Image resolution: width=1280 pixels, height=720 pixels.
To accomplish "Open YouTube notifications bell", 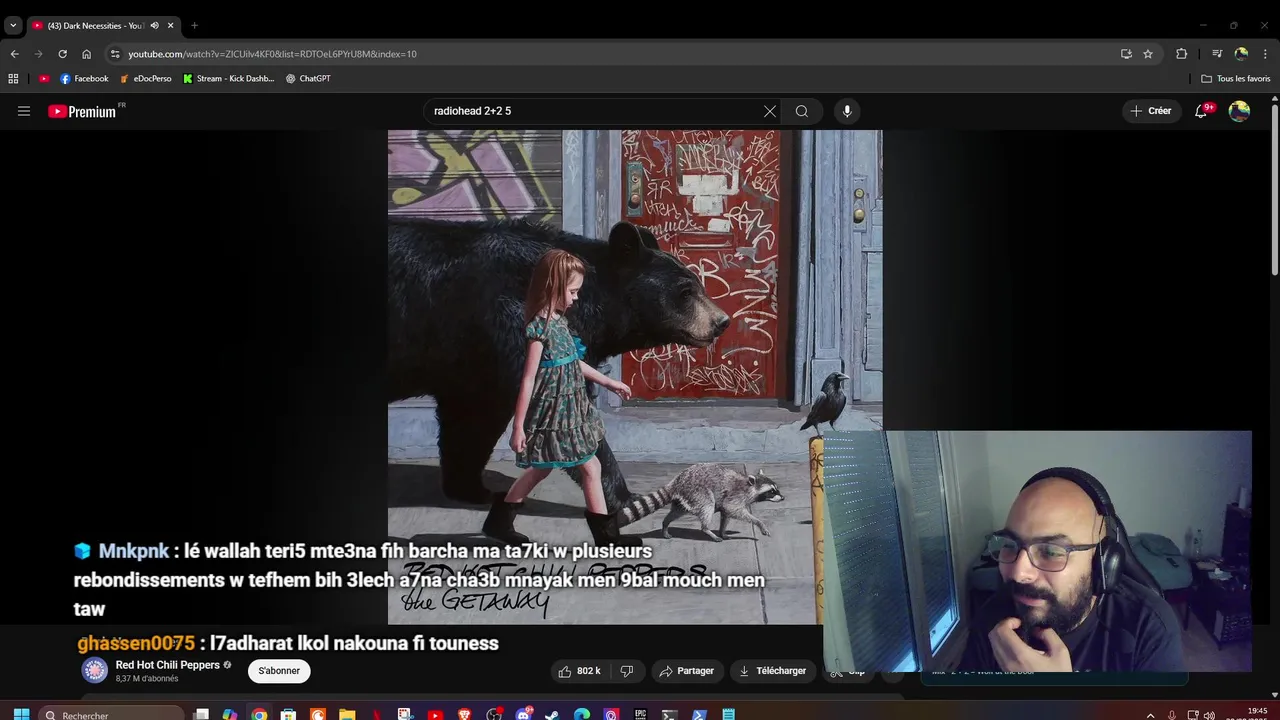I will pos(1201,111).
